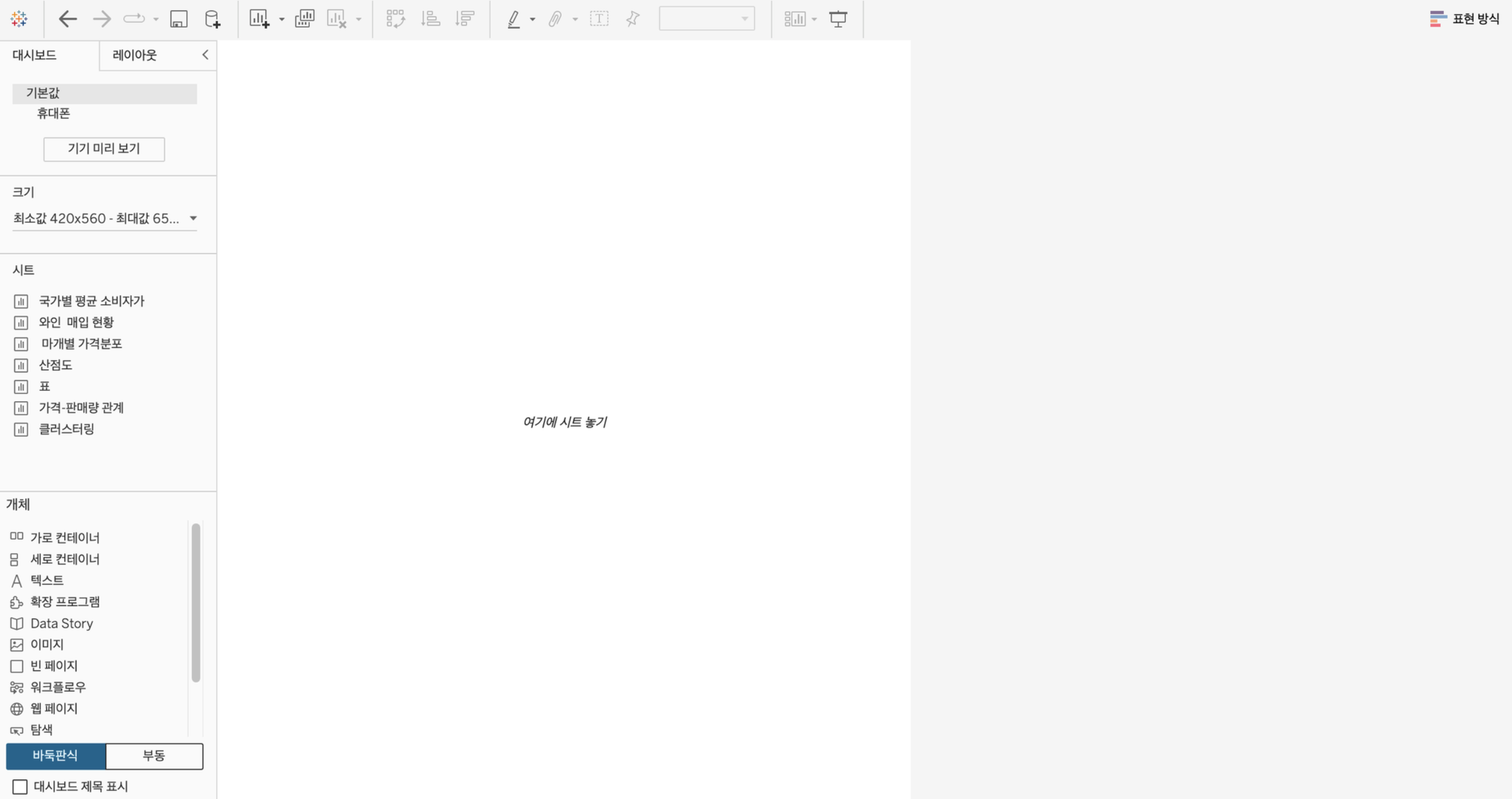Switch to the 대시보드 tab
1512x799 pixels.
[x=35, y=55]
